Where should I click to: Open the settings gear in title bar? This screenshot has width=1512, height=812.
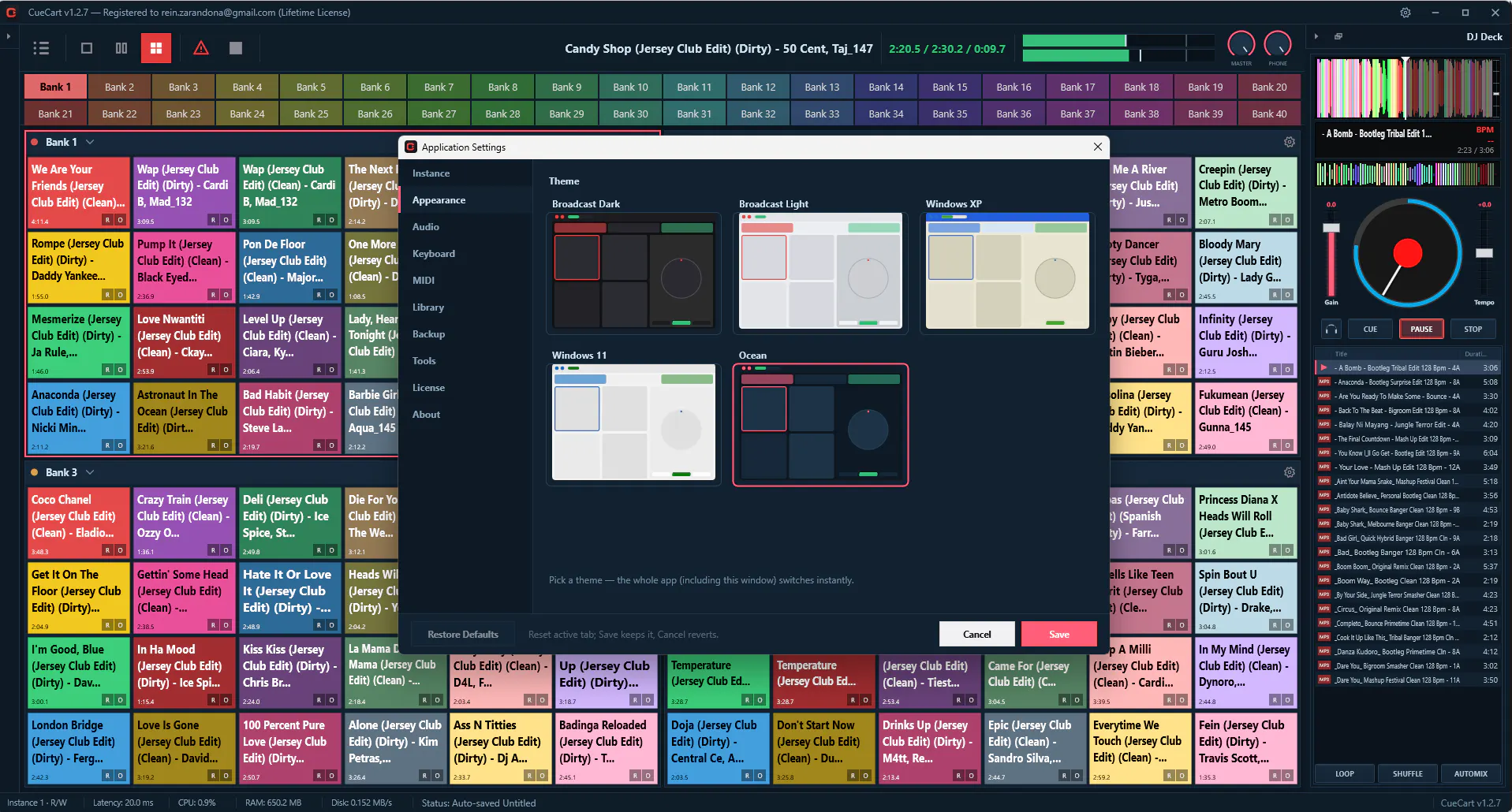[1406, 13]
